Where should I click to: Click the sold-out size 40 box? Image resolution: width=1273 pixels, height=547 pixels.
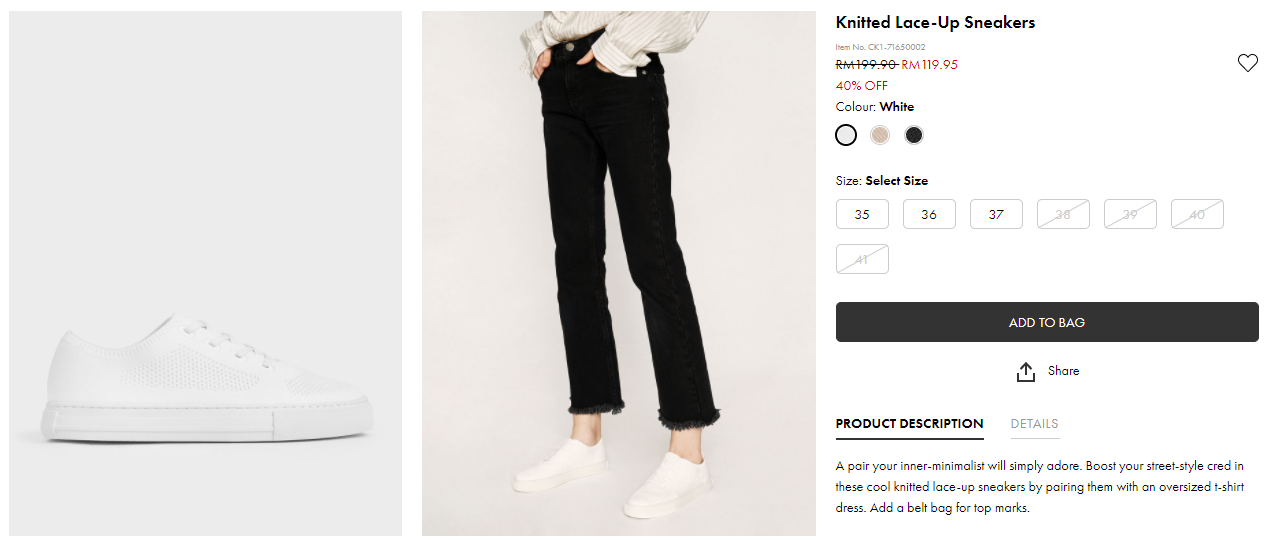1197,214
